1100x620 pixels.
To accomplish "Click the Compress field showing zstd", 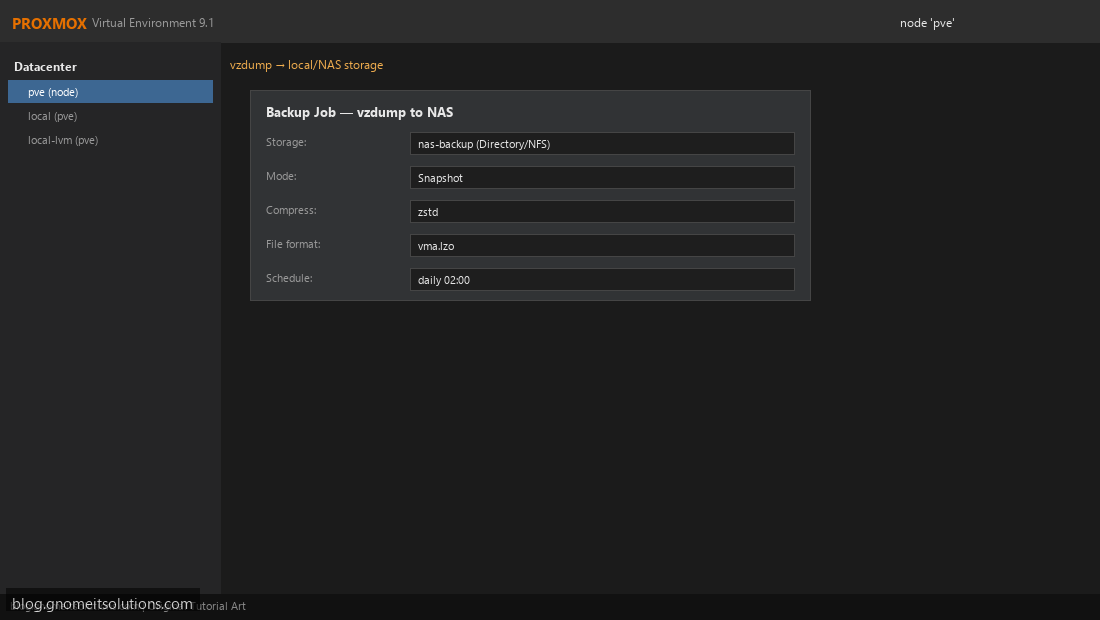I will 602,212.
